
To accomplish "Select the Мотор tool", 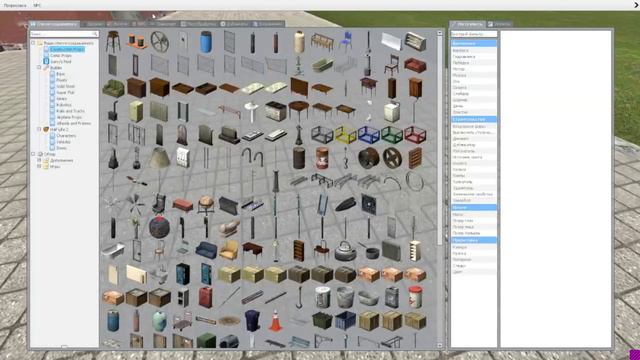I will tap(474, 69).
